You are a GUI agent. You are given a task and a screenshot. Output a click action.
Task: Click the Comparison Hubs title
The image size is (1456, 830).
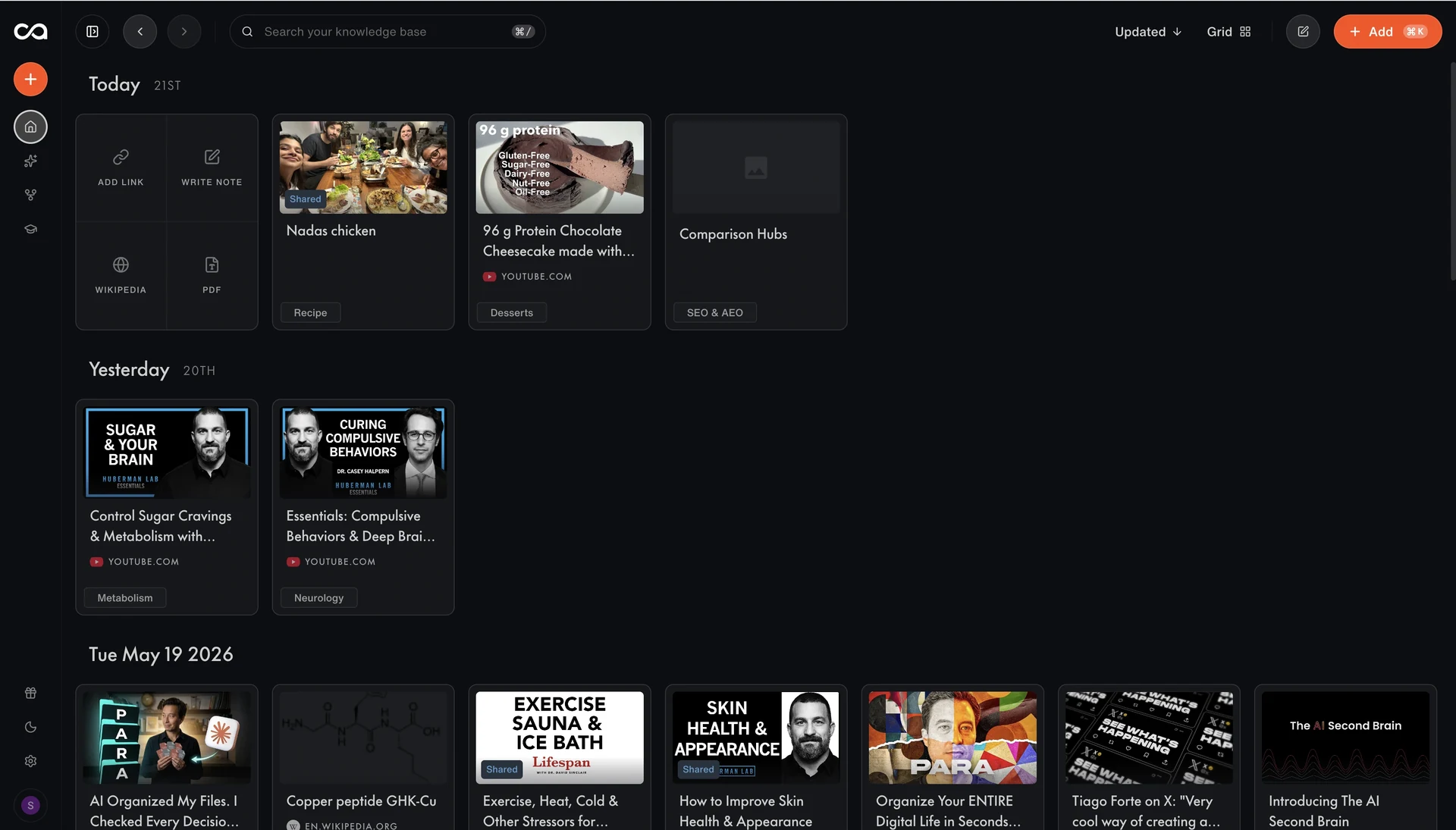click(733, 234)
